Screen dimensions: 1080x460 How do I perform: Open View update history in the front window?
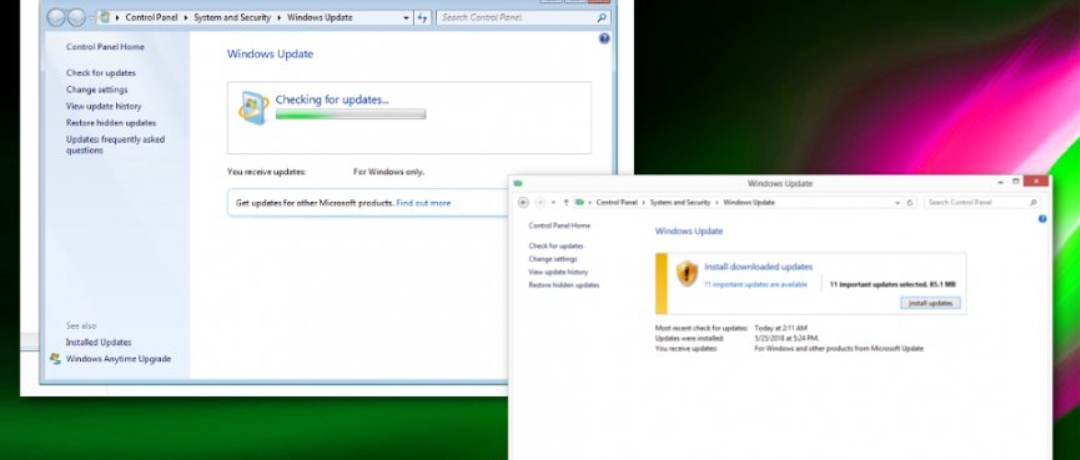click(x=558, y=272)
